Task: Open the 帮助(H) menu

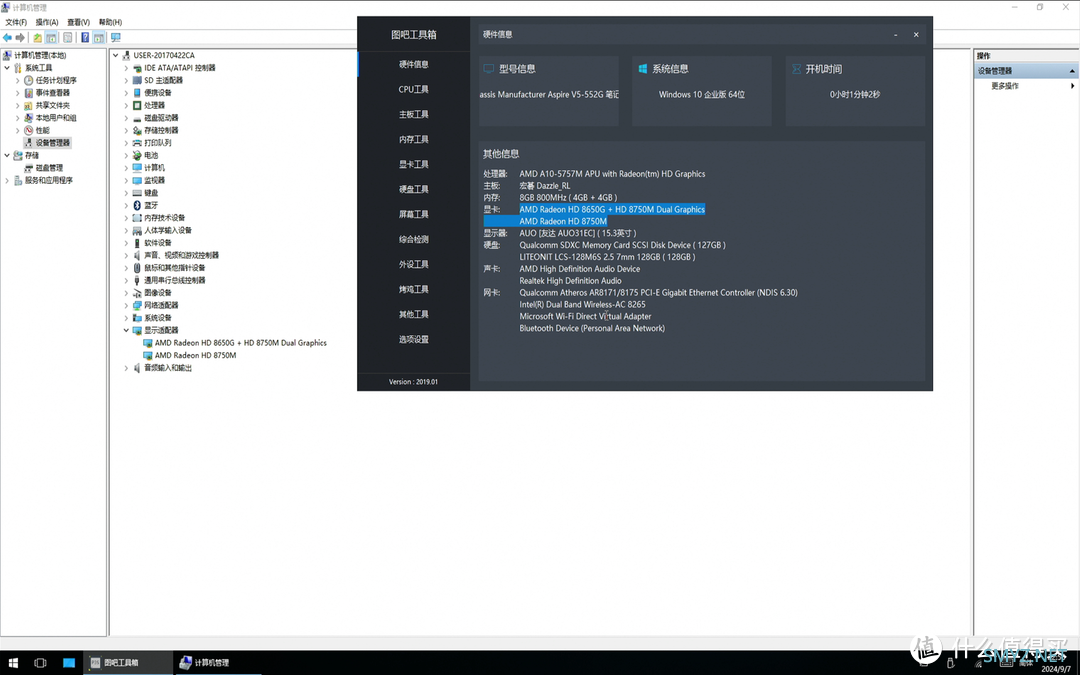Action: pyautogui.click(x=110, y=22)
